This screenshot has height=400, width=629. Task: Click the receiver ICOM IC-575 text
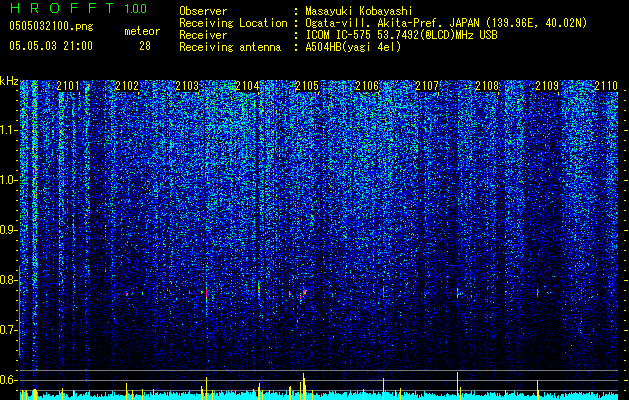401,35
